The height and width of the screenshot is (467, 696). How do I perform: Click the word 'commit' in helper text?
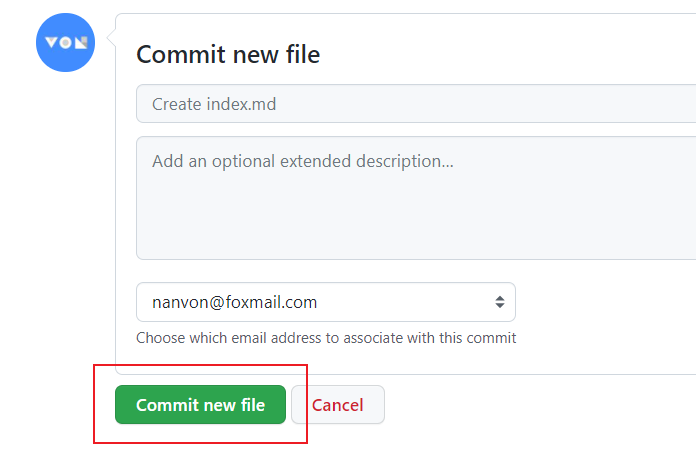pos(491,338)
